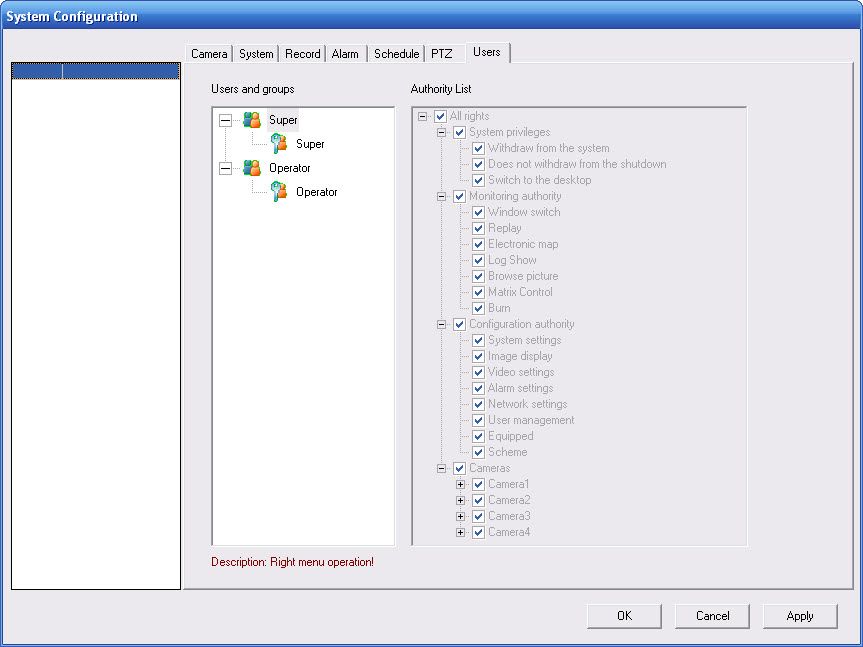Click the Apply button
Screen dimensions: 863x647
[x=799, y=616]
